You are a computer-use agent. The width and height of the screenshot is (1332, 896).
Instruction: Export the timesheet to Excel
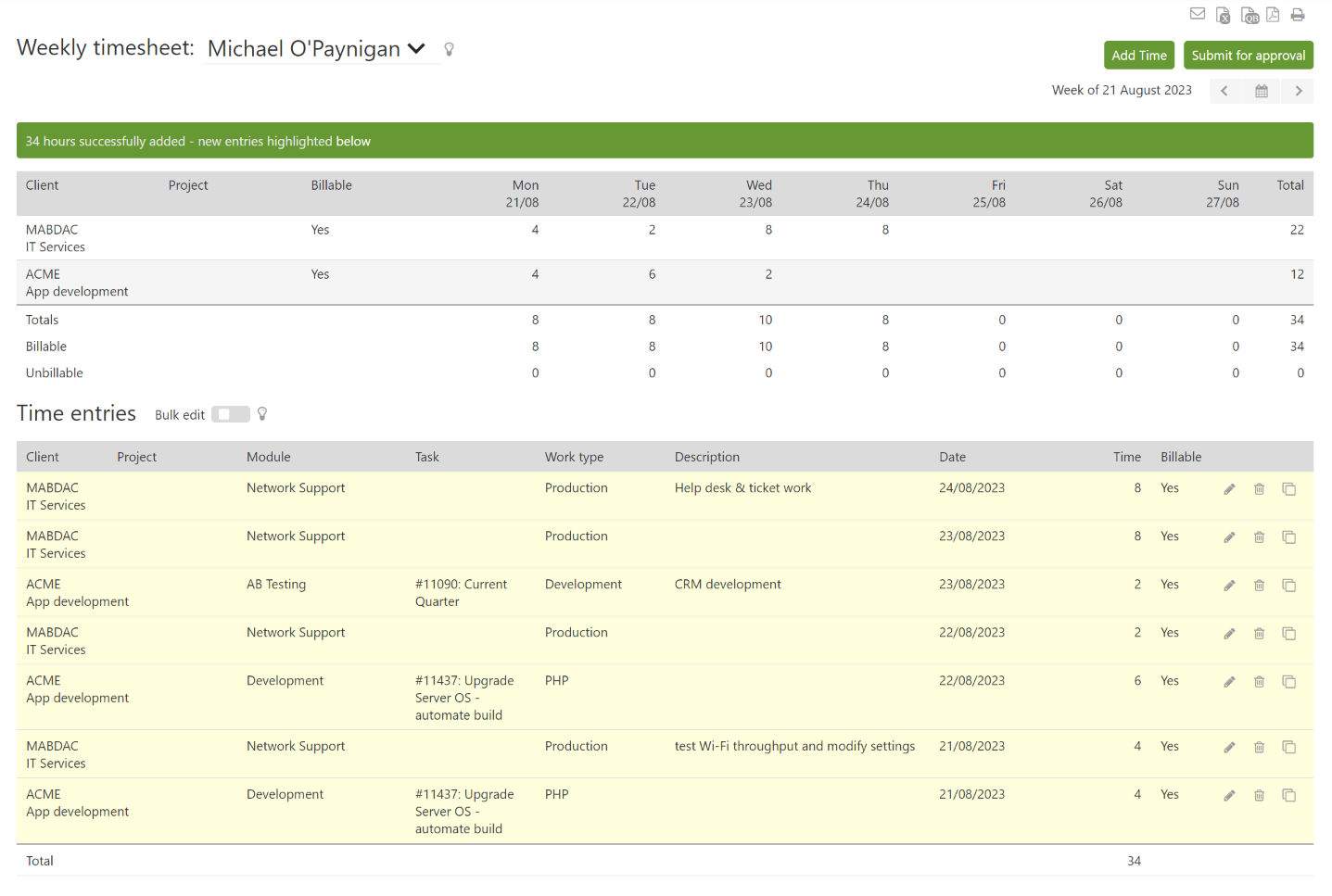[x=1223, y=14]
